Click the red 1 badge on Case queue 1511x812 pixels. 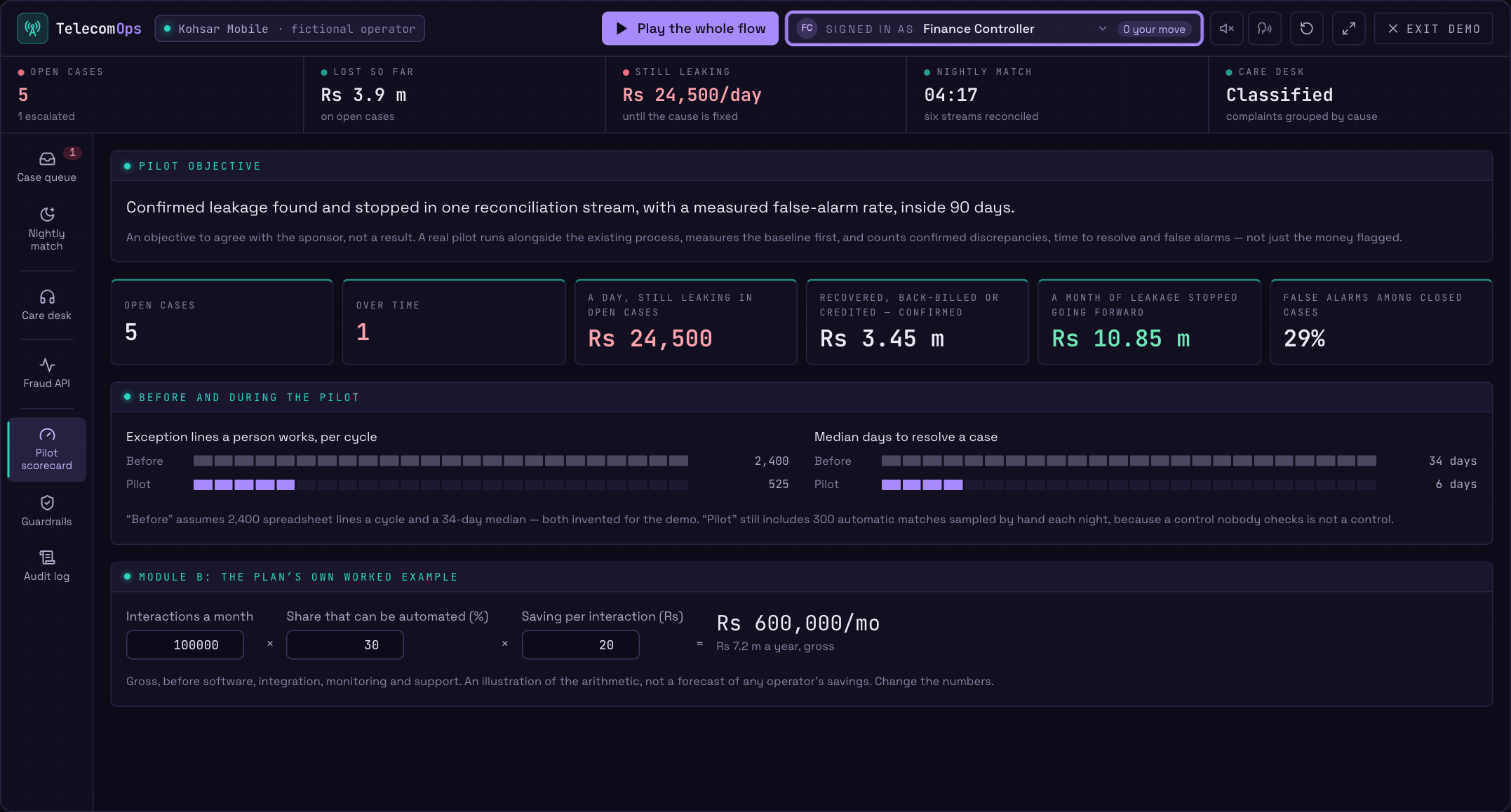click(x=72, y=152)
